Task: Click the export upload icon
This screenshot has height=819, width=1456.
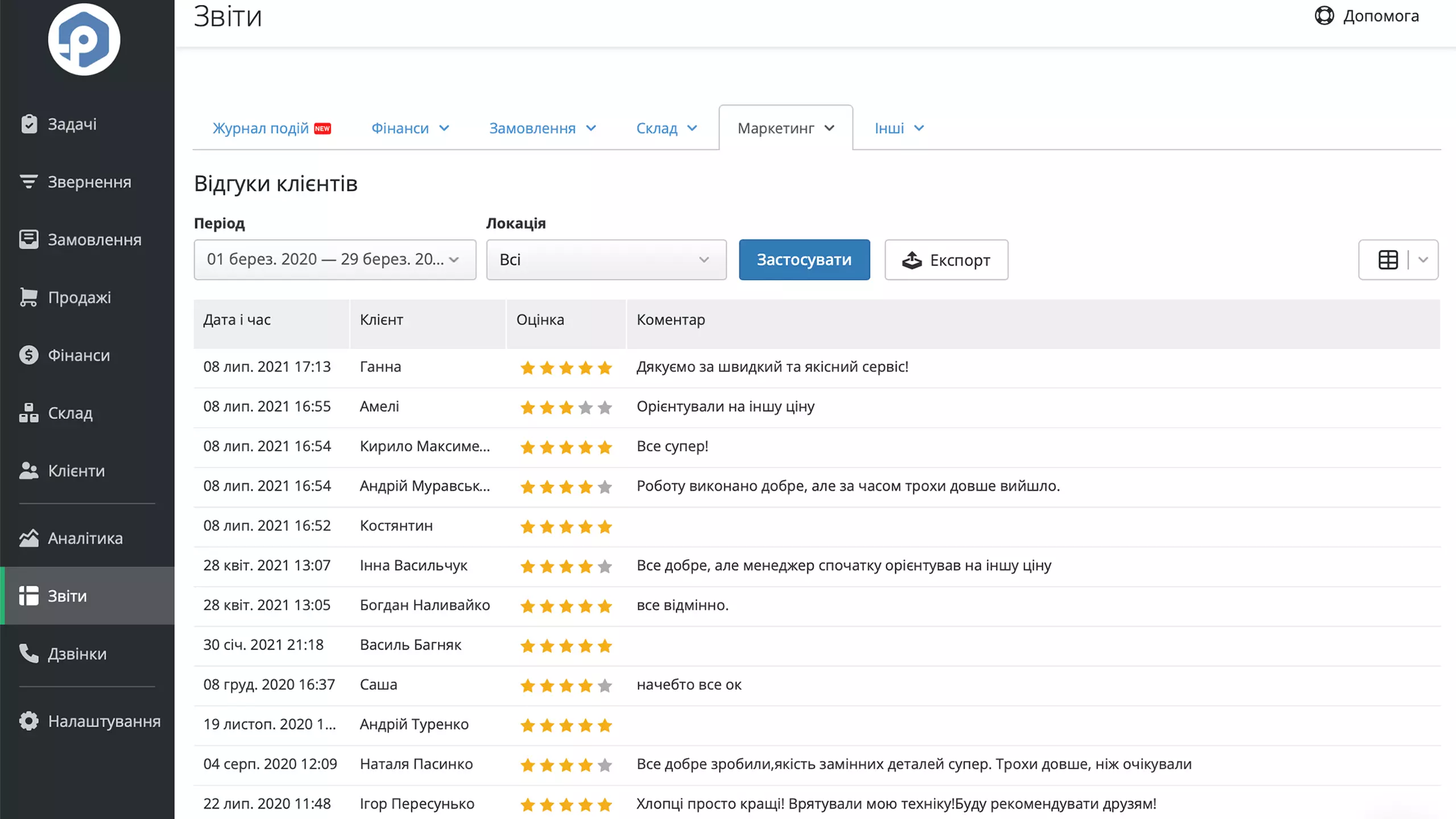Action: tap(912, 260)
